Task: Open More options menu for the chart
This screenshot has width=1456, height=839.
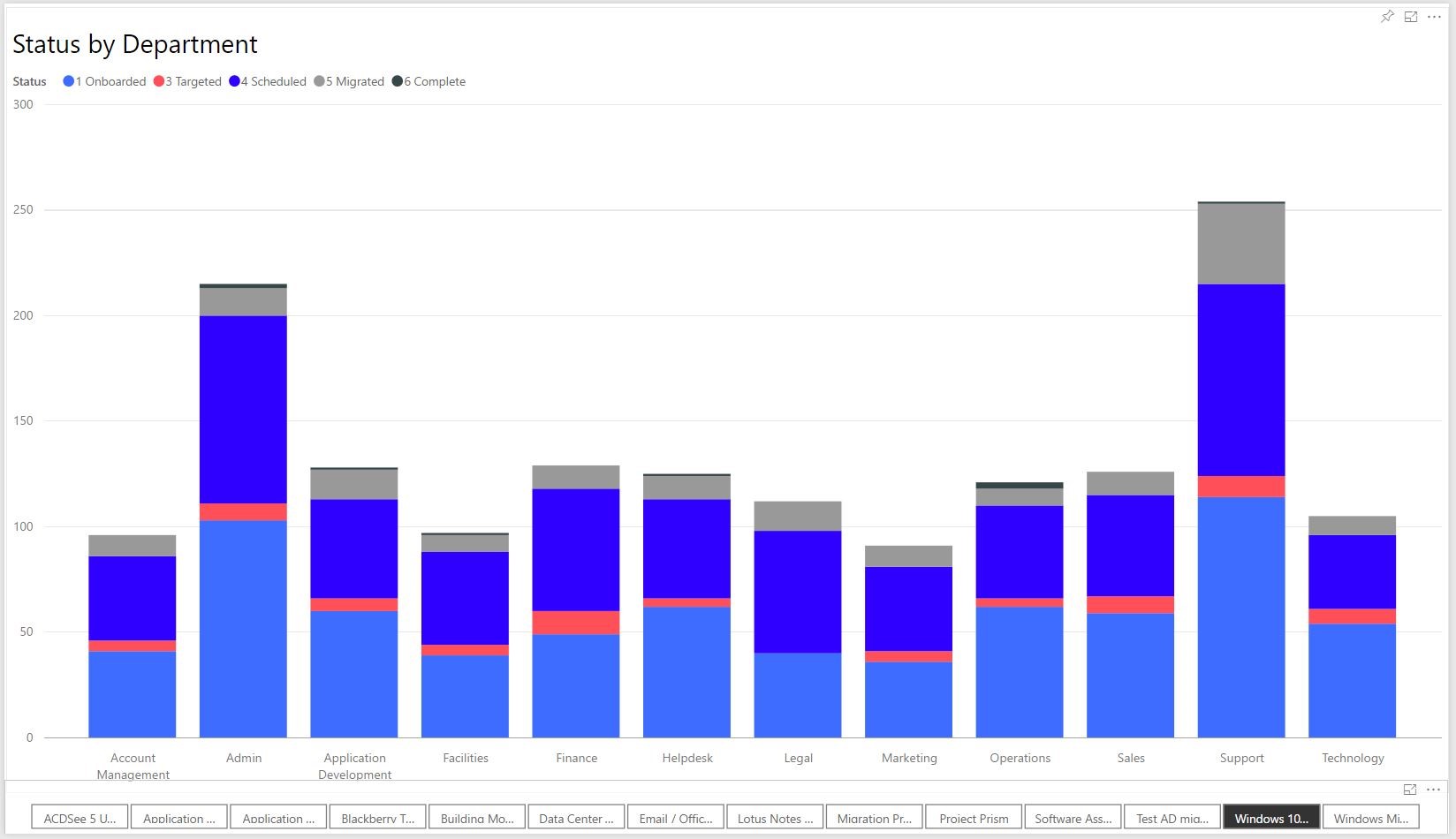Action: click(1435, 16)
